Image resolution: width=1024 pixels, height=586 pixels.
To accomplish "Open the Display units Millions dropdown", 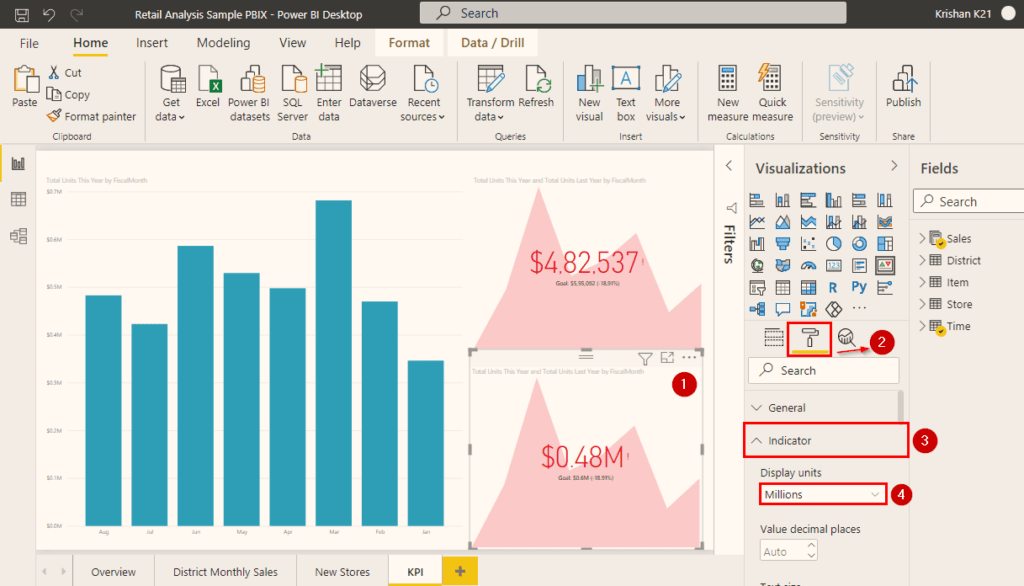I will [x=822, y=494].
